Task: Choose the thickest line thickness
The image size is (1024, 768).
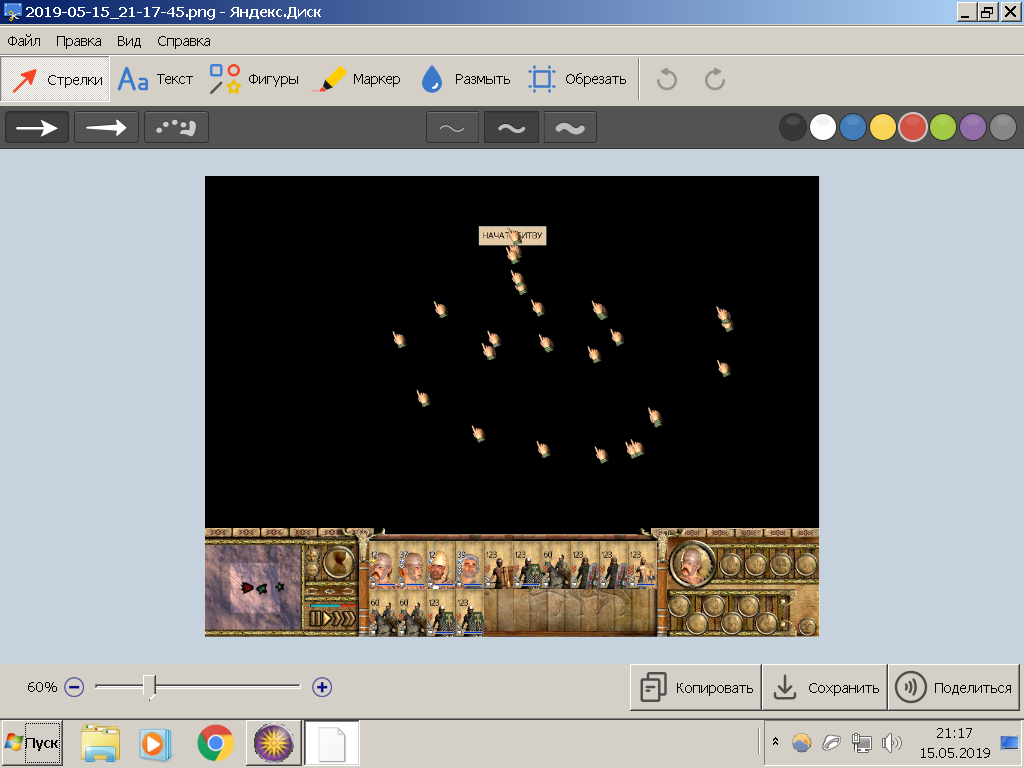Action: pyautogui.click(x=570, y=127)
